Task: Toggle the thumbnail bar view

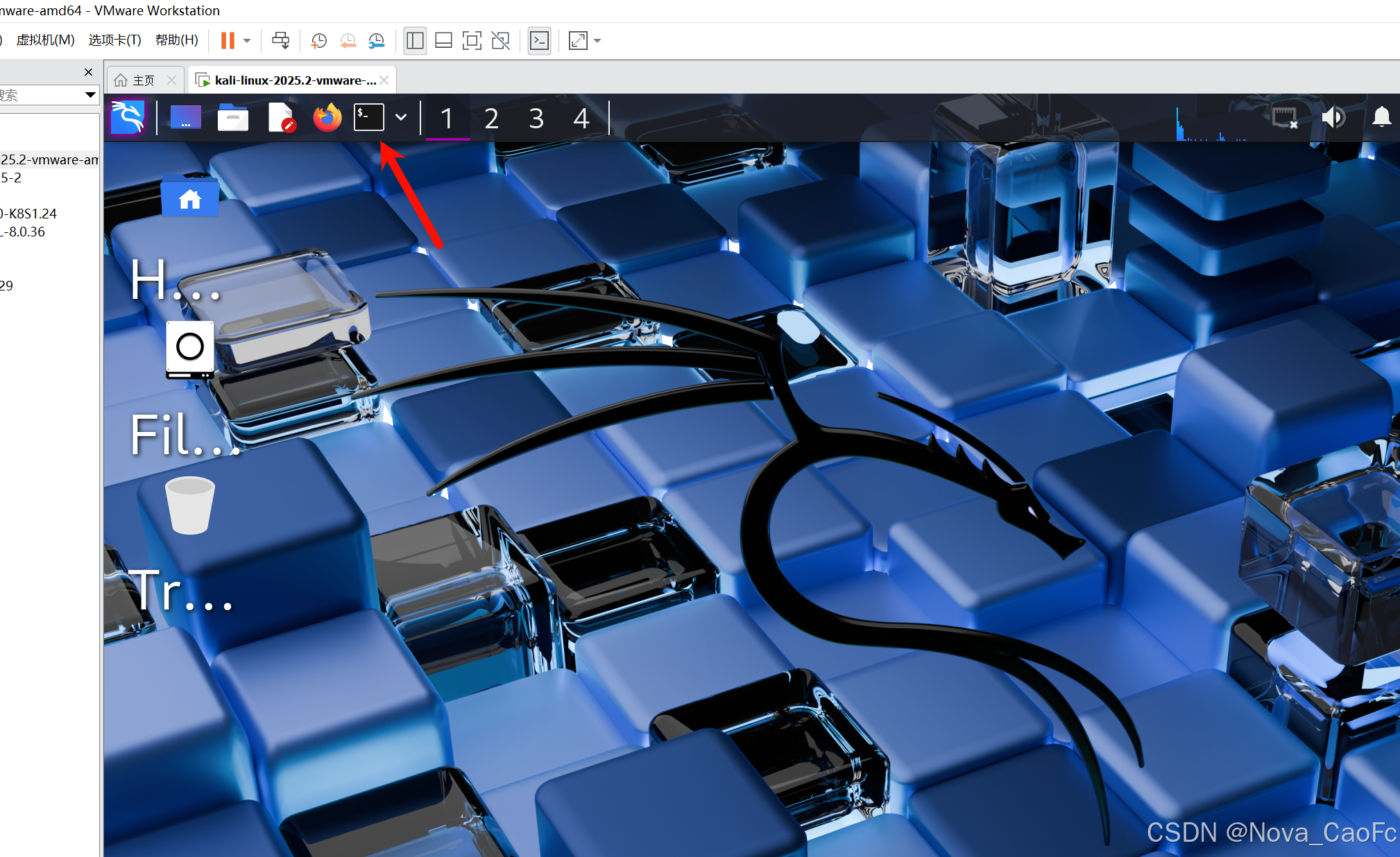Action: tap(443, 41)
